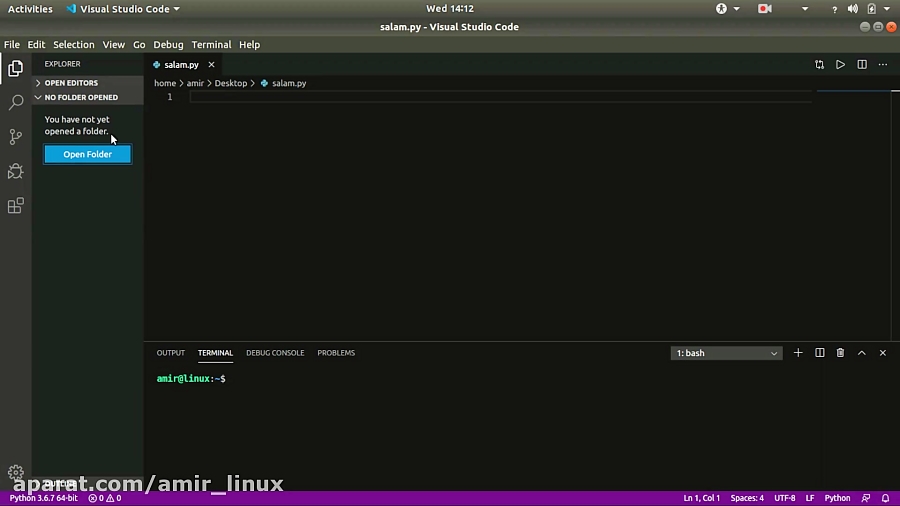The width and height of the screenshot is (900, 506).
Task: Split the terminal panel
Action: (x=820, y=353)
